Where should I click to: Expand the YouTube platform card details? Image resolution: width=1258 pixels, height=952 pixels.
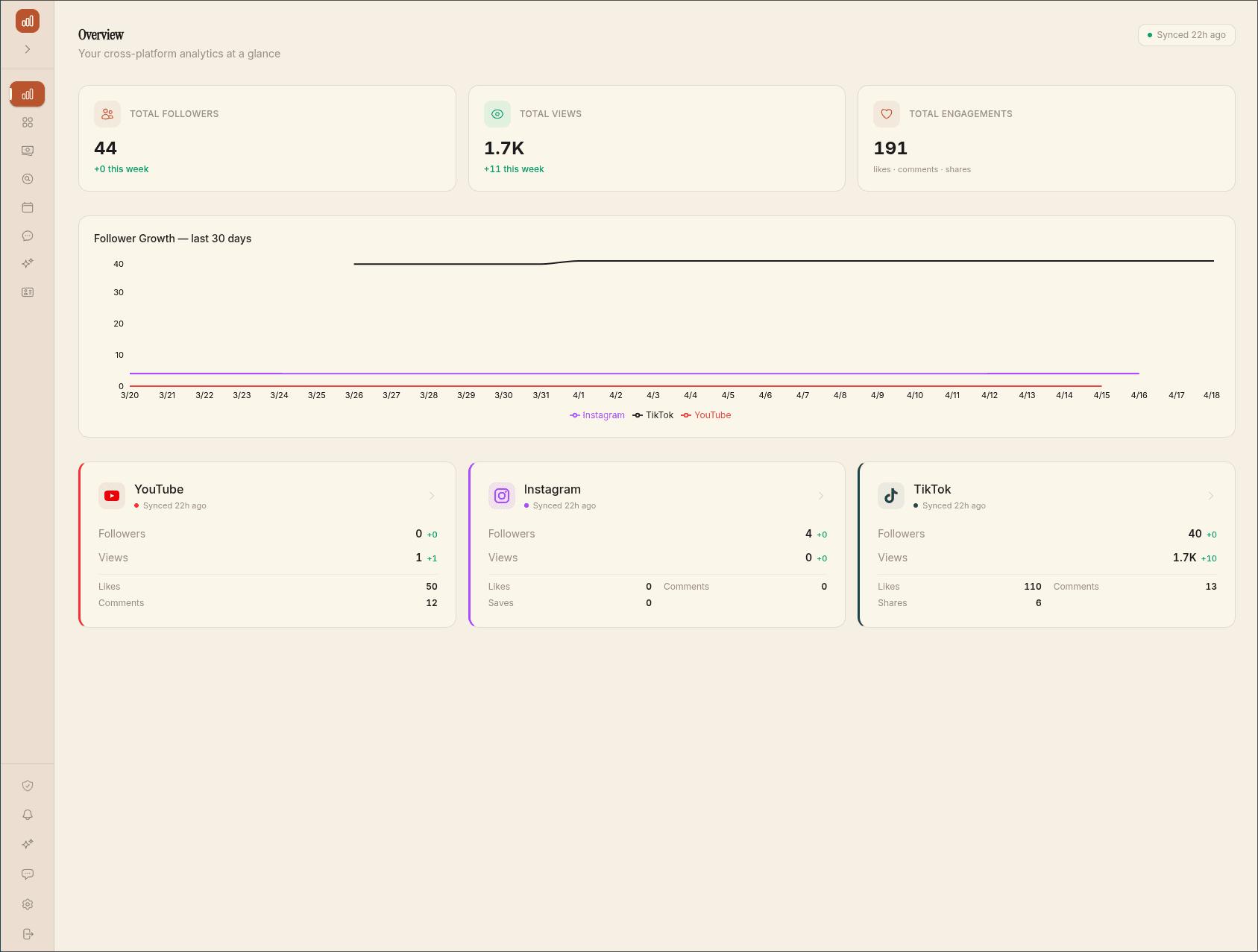(x=432, y=496)
